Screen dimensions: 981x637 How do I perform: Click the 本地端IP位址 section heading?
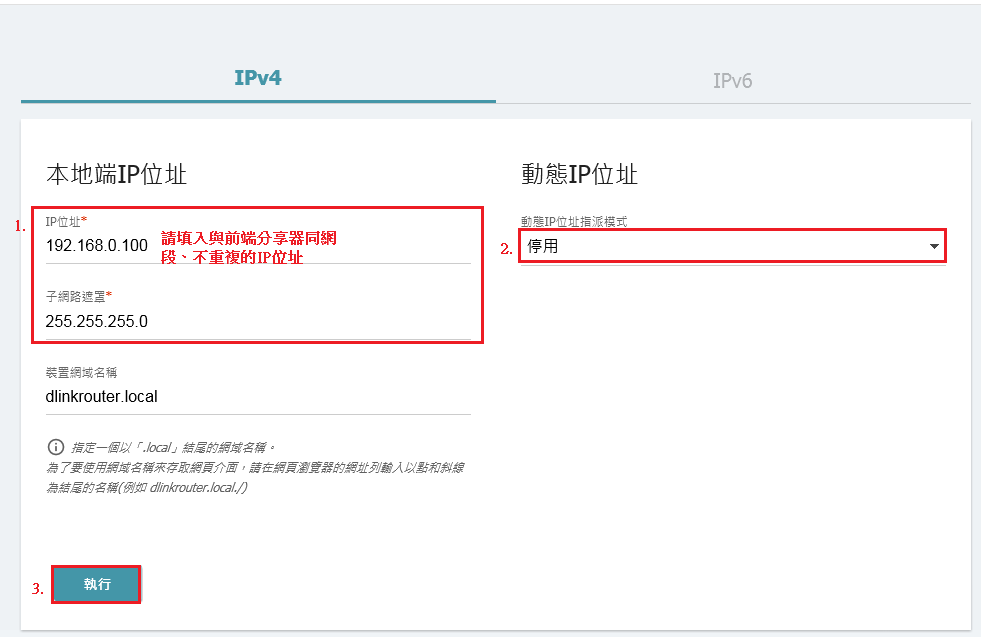pyautogui.click(x=116, y=174)
